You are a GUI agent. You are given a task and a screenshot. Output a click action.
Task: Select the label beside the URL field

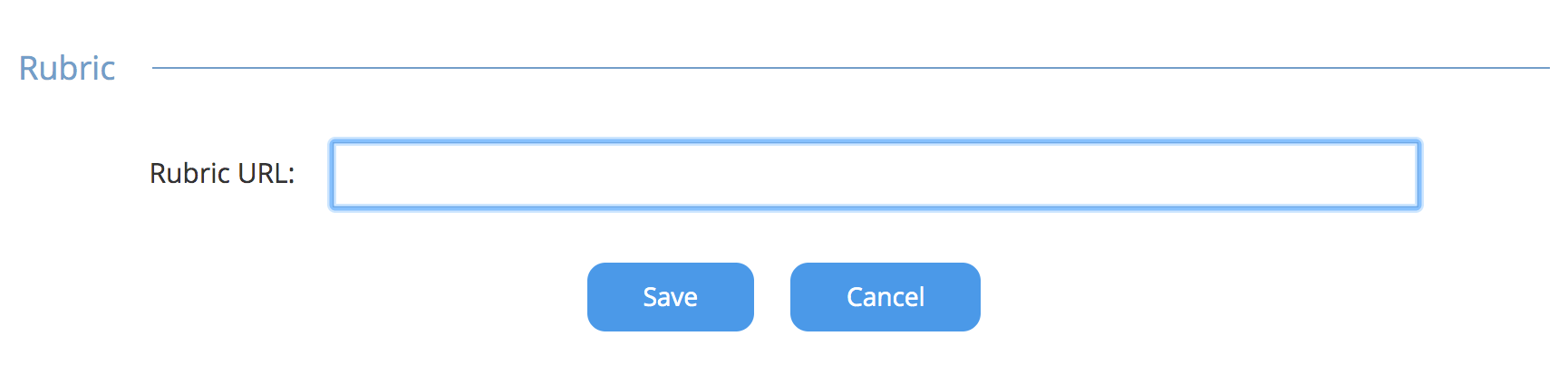coord(222,173)
